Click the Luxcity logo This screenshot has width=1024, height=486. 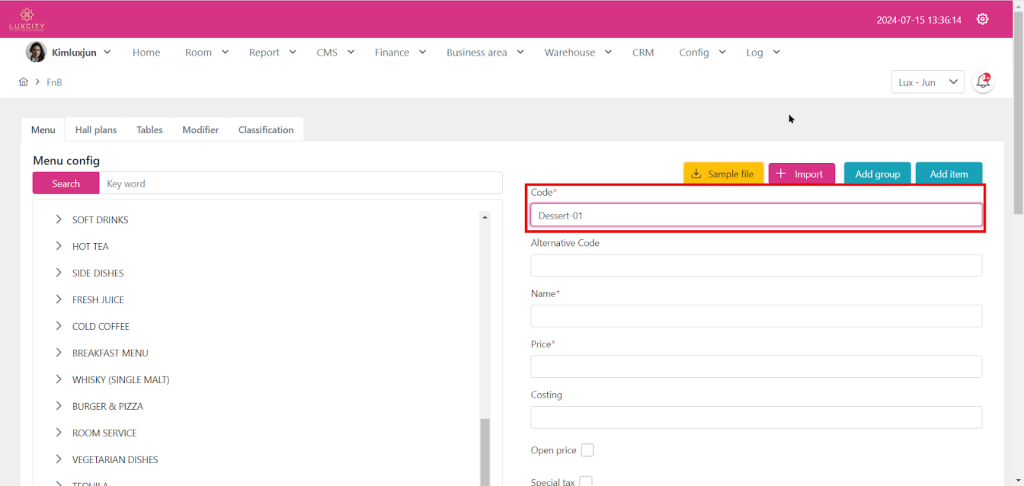pyautogui.click(x=28, y=19)
